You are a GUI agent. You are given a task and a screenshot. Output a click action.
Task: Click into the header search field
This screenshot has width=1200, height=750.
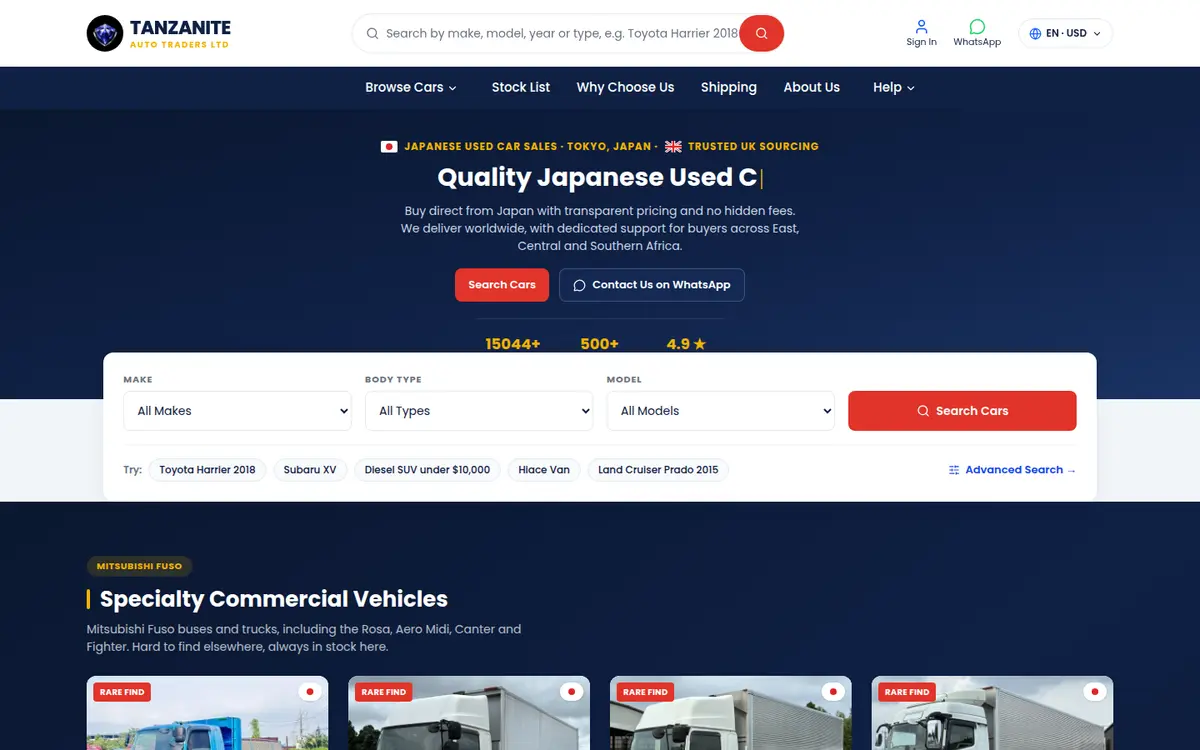click(x=561, y=33)
